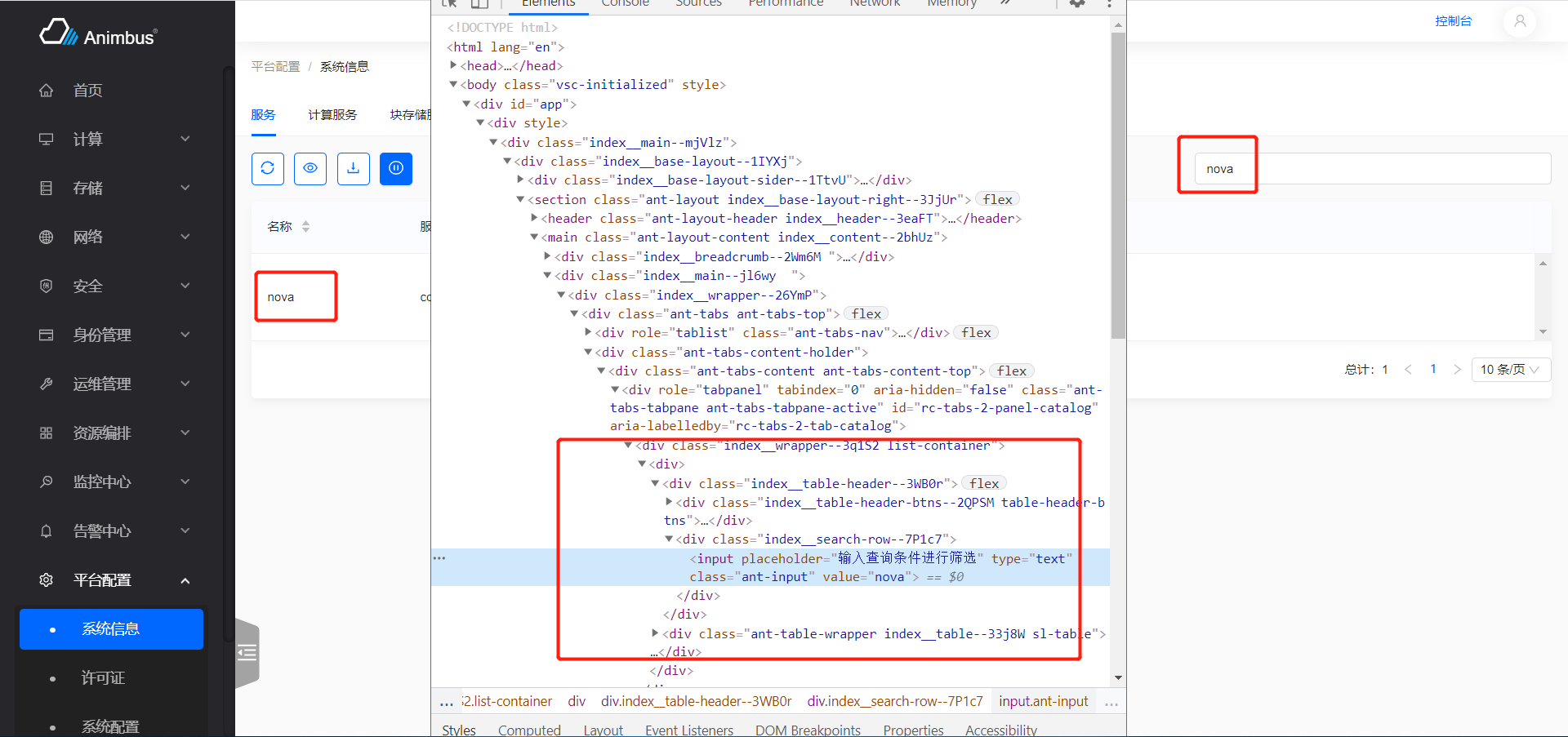Click the 资源编排 grid icon
1568x737 pixels.
click(47, 433)
